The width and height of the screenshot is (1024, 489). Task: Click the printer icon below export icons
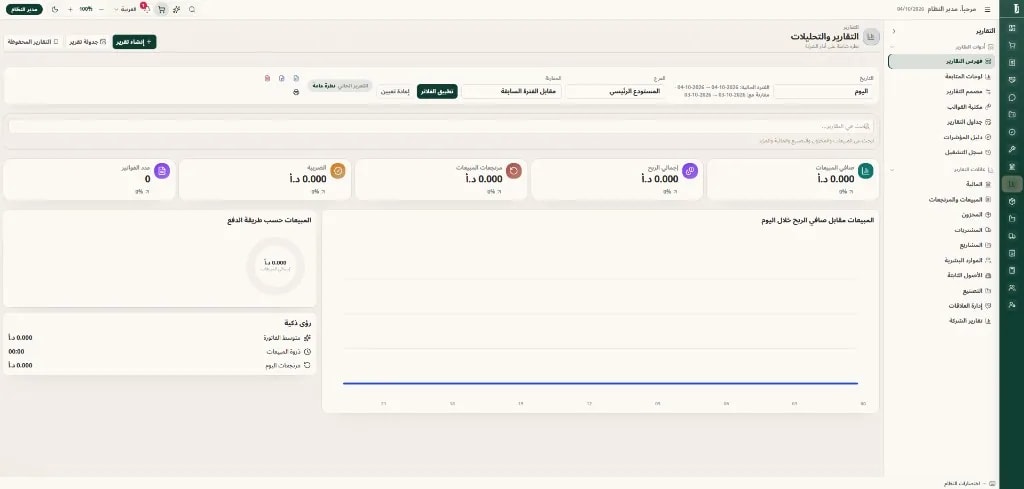[296, 92]
